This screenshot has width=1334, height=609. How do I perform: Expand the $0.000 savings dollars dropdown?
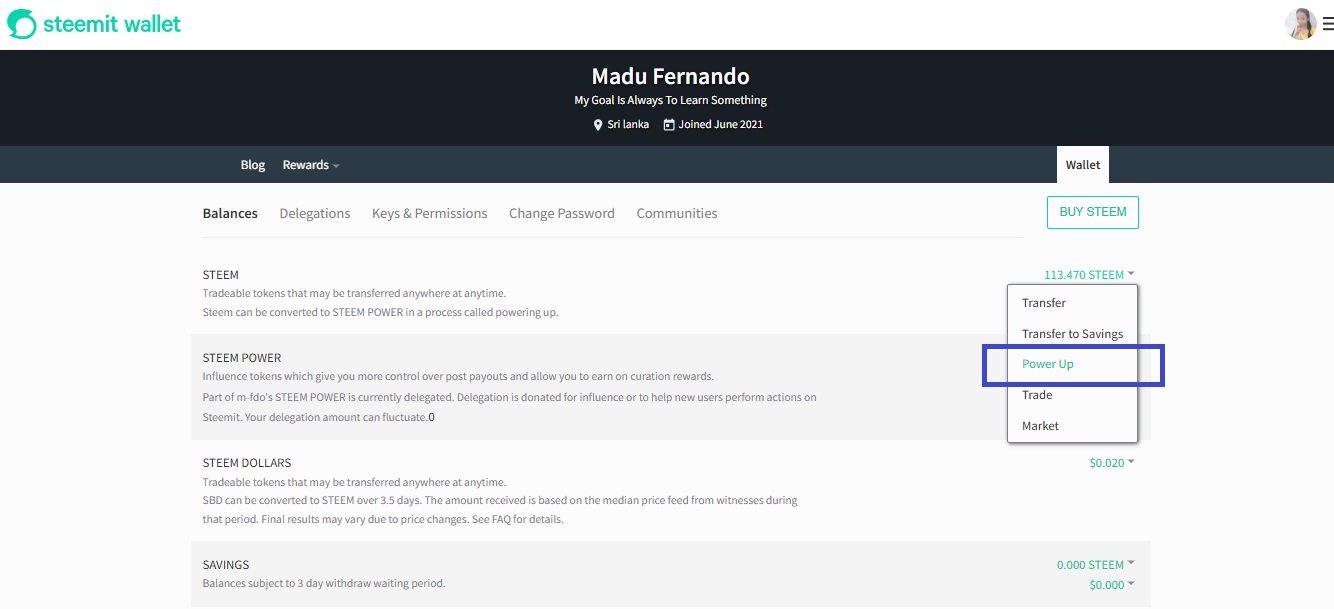[x=1112, y=585]
